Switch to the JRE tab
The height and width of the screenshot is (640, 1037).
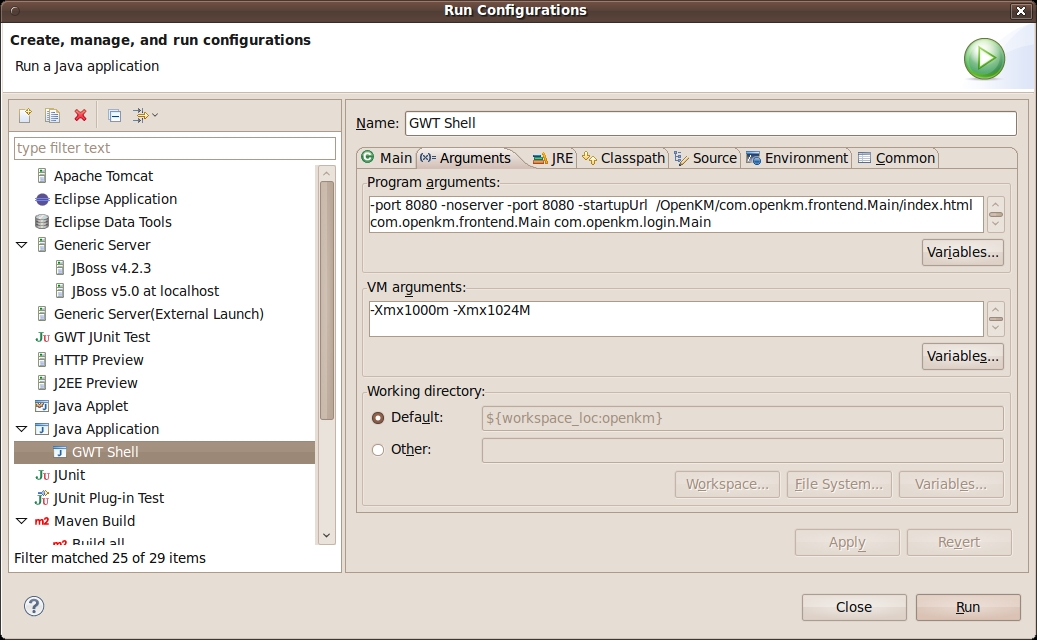[x=553, y=158]
